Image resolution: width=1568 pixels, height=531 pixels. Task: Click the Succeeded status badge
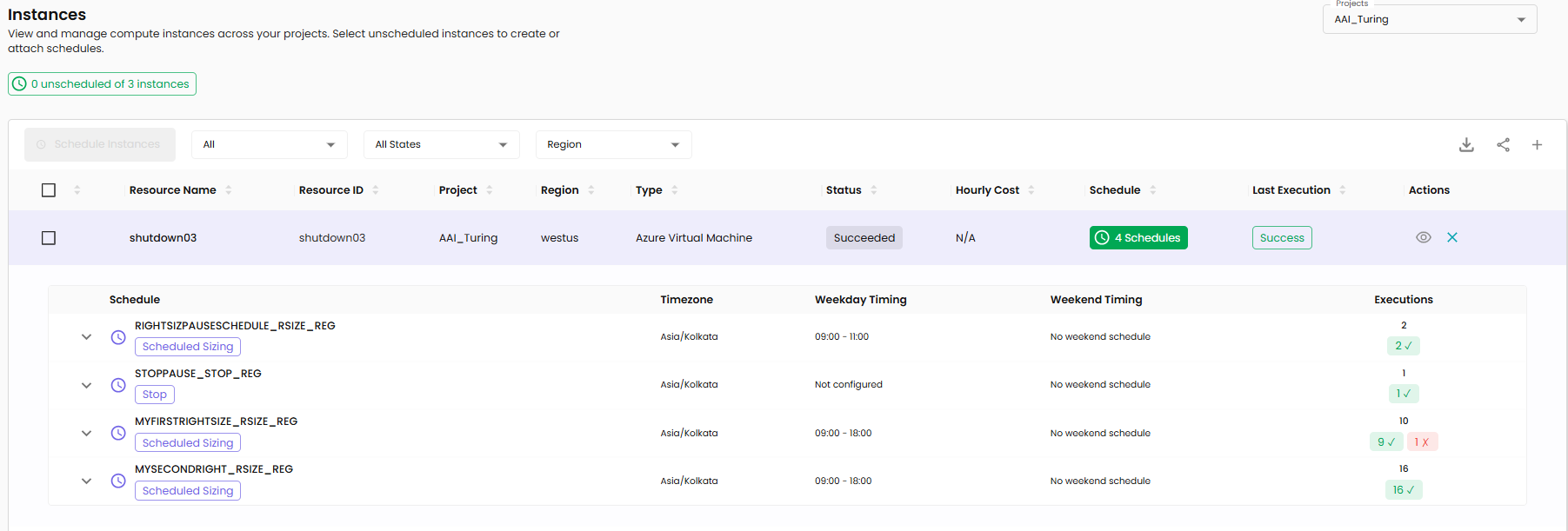pyautogui.click(x=864, y=238)
